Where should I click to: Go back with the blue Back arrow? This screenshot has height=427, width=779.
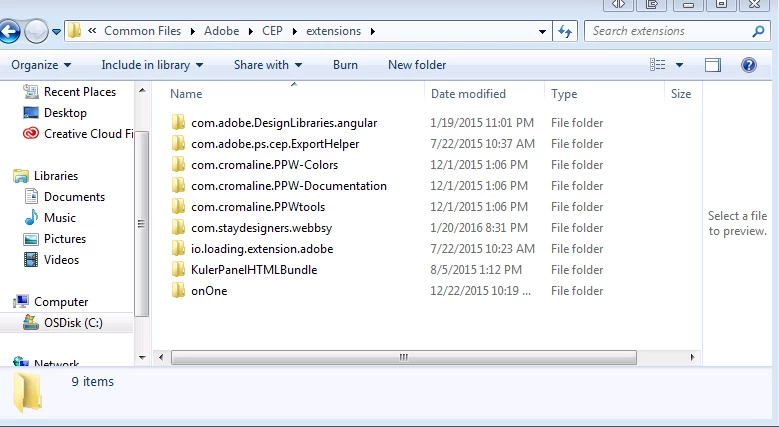tap(9, 32)
